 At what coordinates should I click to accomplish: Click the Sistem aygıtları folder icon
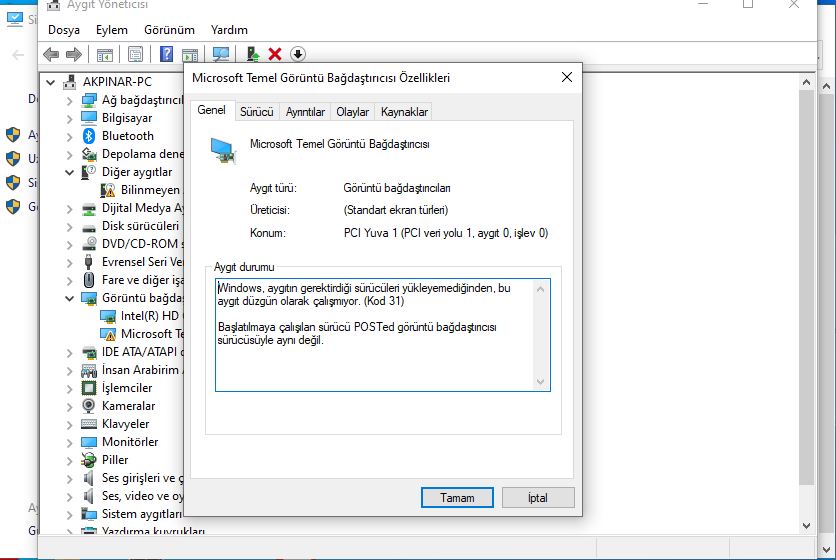point(89,514)
